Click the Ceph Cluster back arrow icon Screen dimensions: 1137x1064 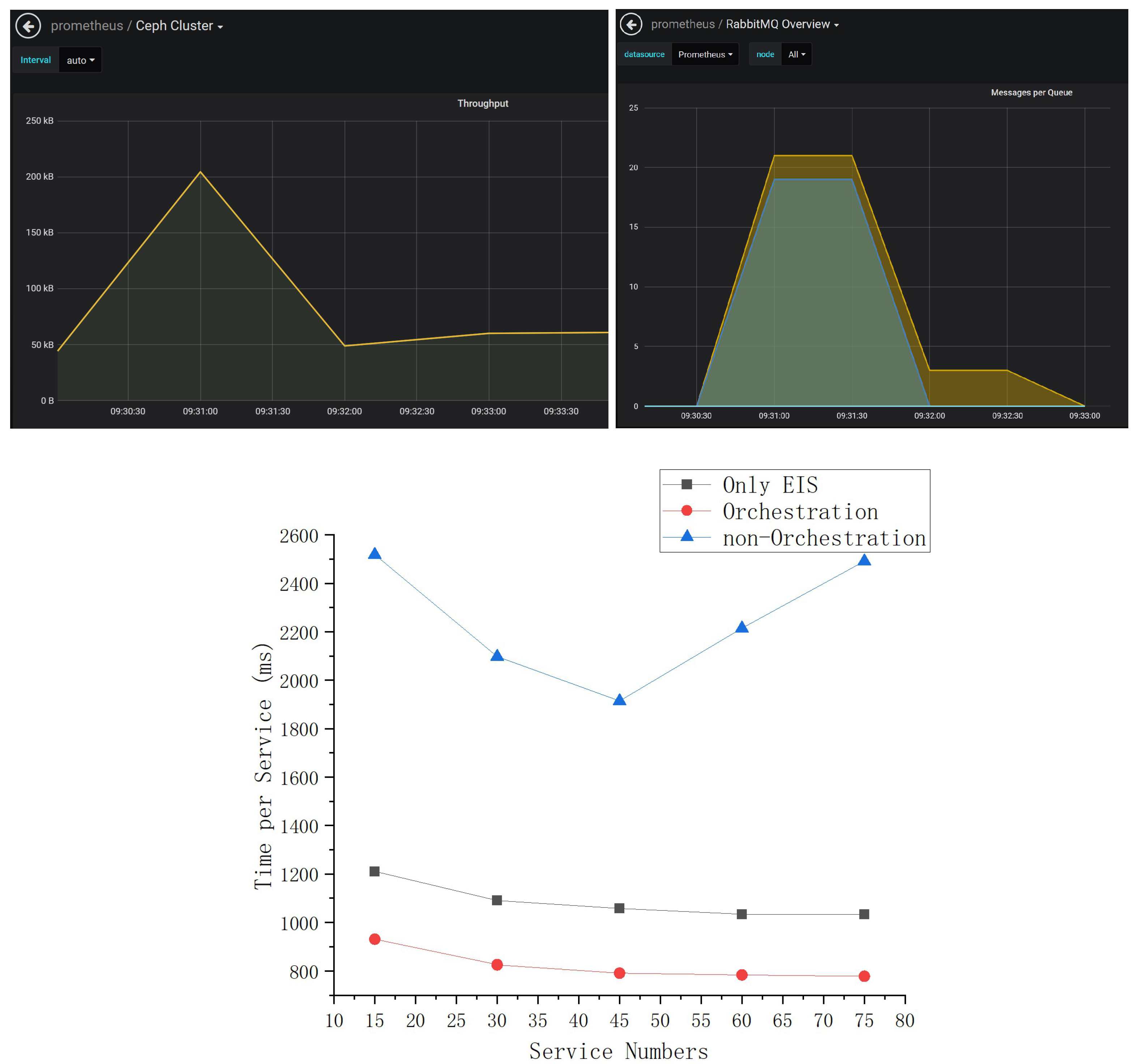click(28, 26)
